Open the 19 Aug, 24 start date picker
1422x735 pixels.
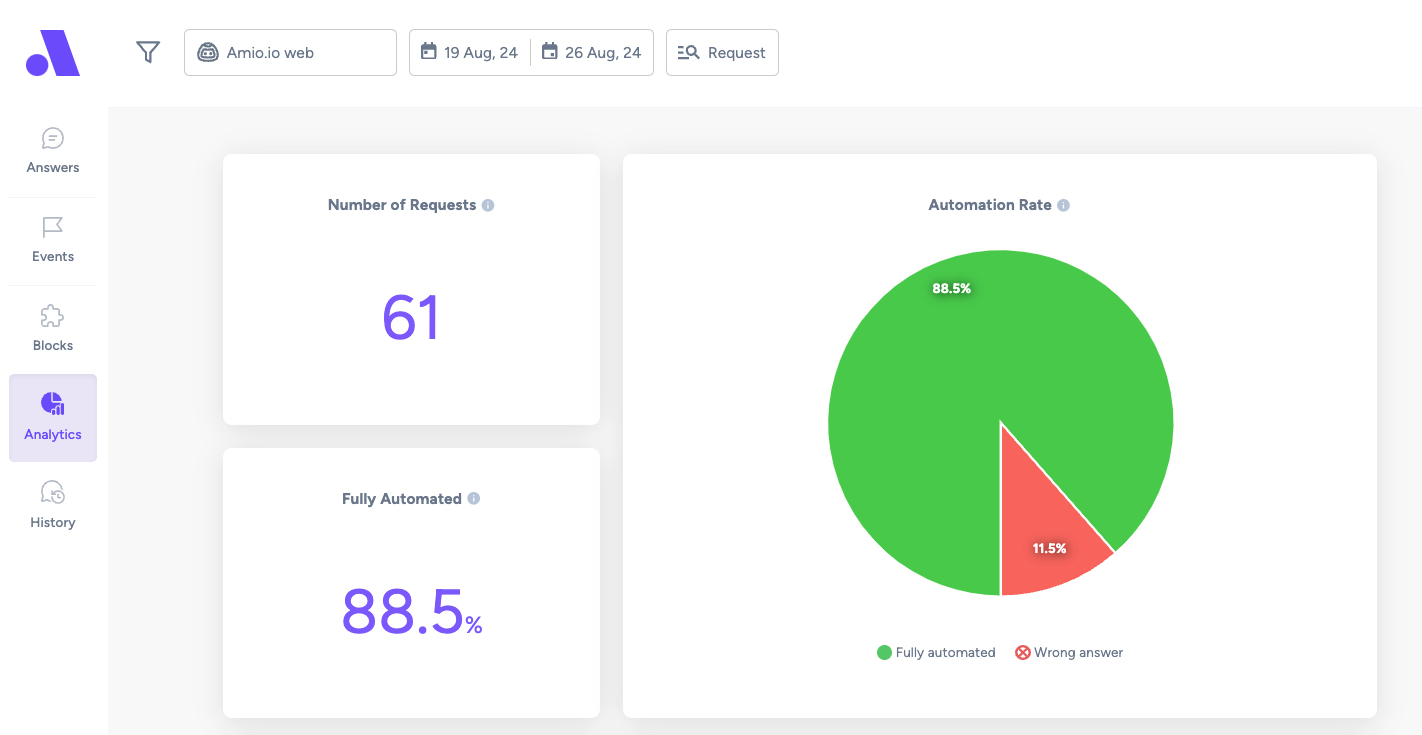pyautogui.click(x=469, y=52)
